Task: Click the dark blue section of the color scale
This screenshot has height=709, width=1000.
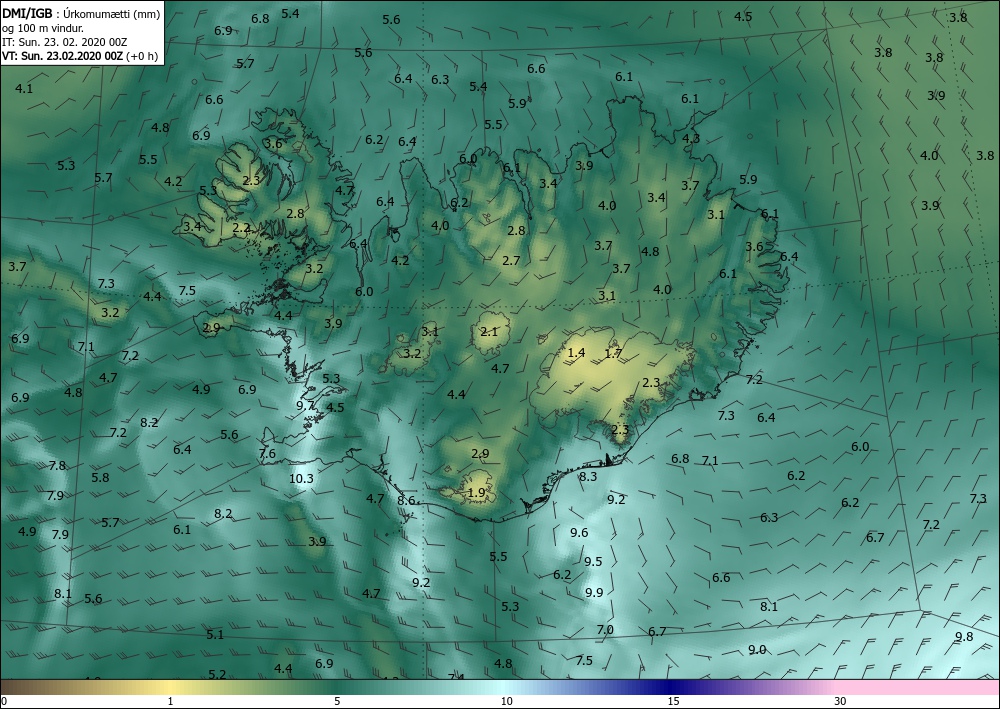Action: (x=670, y=687)
